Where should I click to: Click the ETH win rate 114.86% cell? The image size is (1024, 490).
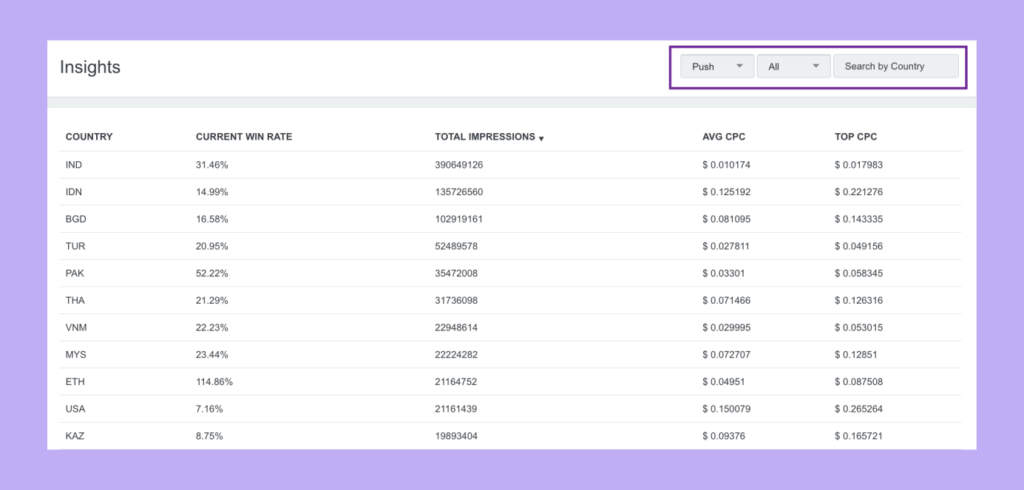point(217,382)
